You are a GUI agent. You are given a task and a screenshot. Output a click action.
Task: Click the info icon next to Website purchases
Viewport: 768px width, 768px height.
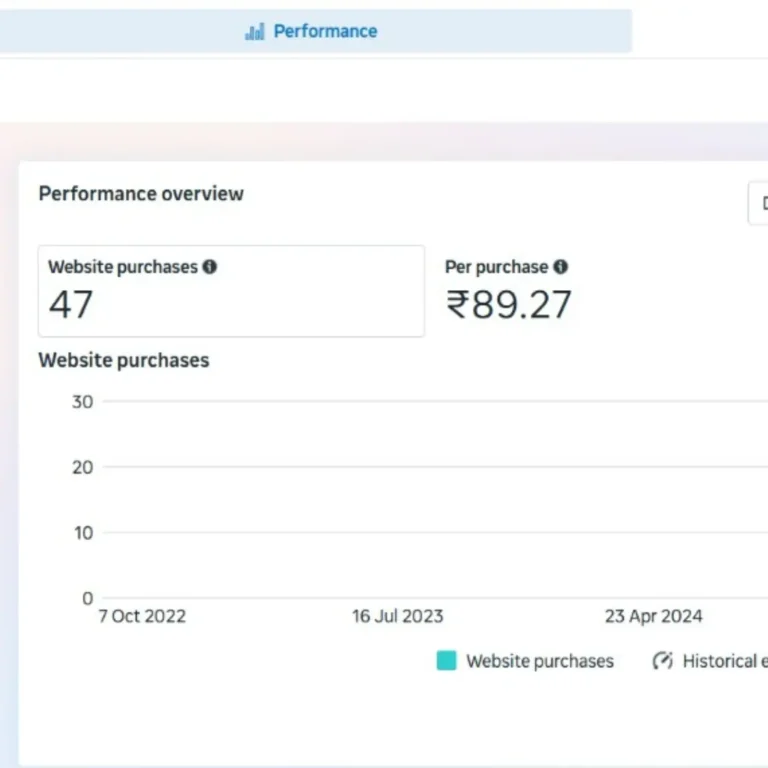210,267
